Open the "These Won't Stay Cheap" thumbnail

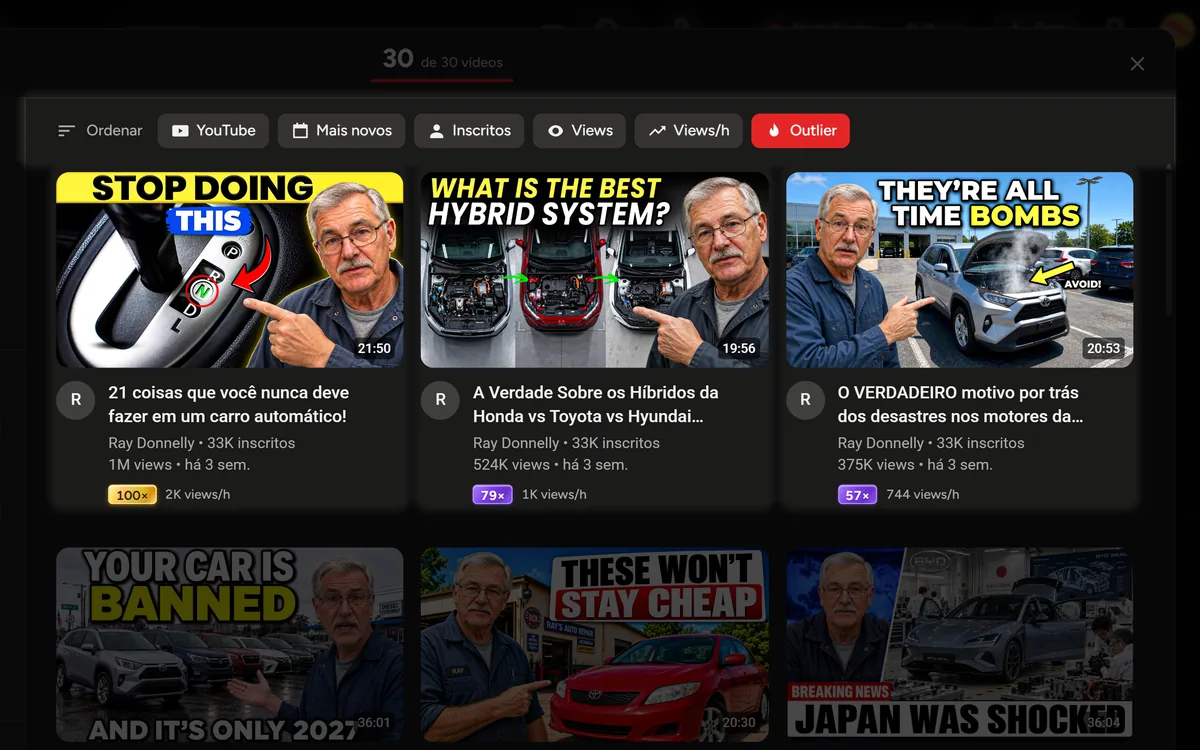(x=595, y=645)
